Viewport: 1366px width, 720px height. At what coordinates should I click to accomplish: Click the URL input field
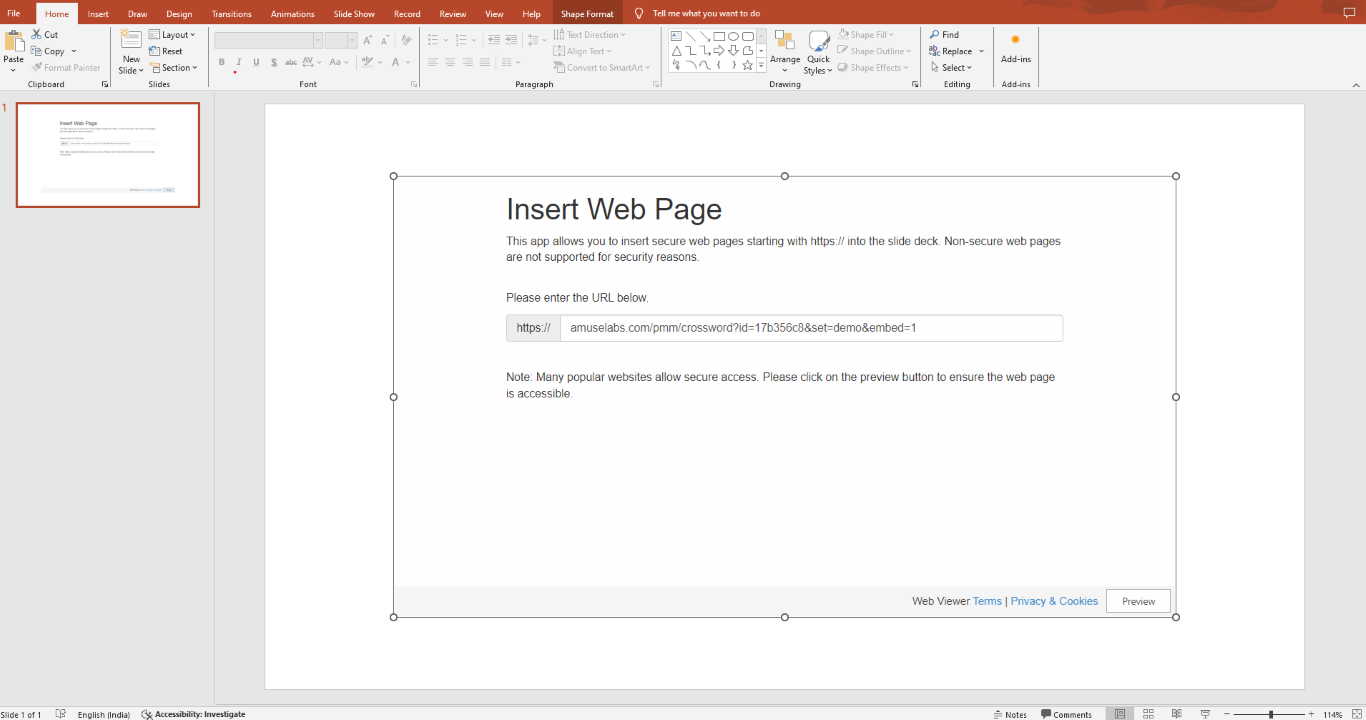pyautogui.click(x=811, y=328)
